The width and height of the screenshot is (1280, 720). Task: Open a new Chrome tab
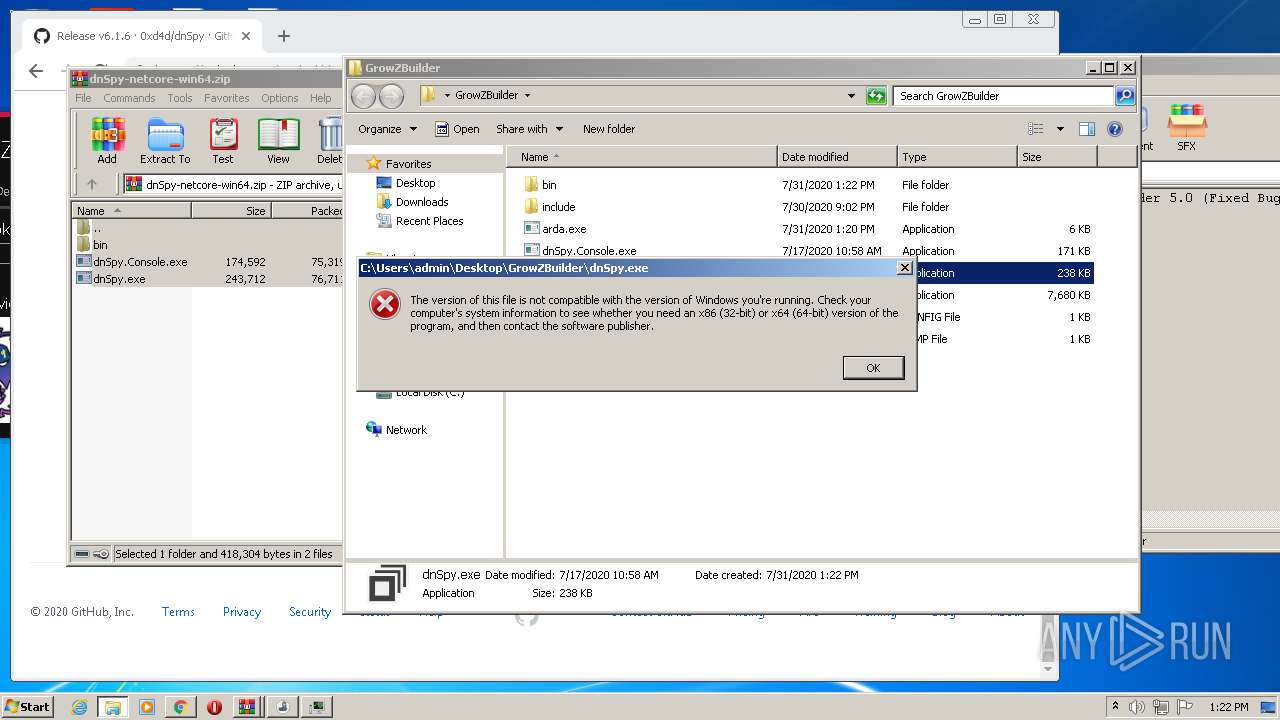284,36
